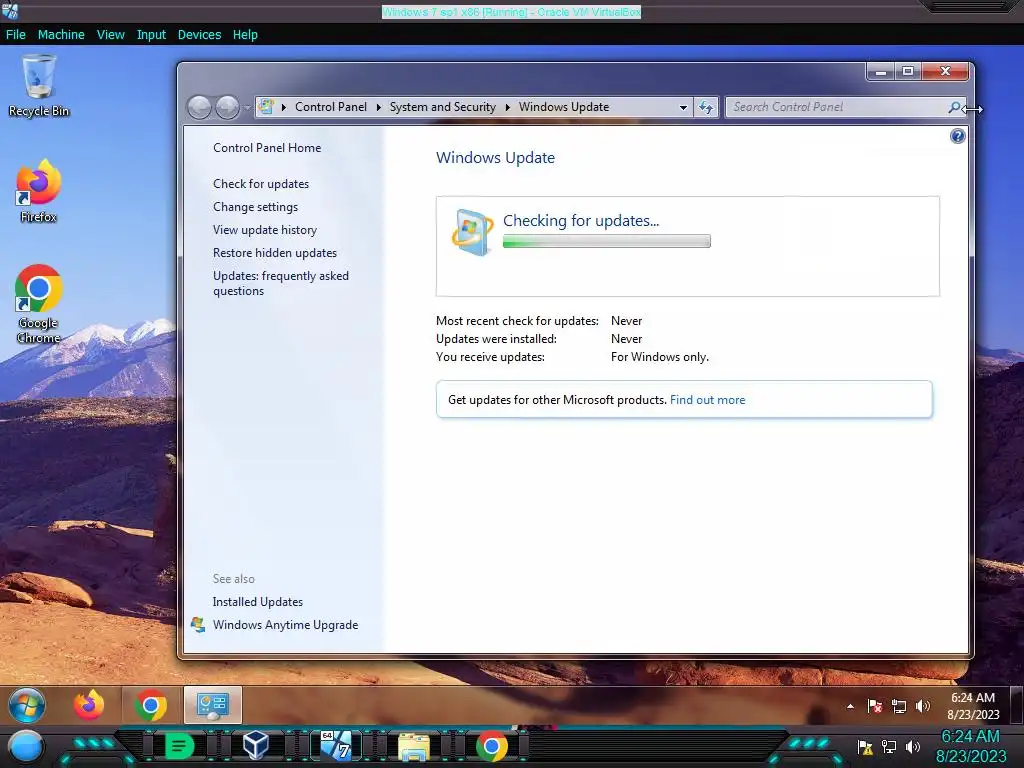
Task: Expand the arrow after Control Panel breadcrumb
Action: pyautogui.click(x=378, y=107)
